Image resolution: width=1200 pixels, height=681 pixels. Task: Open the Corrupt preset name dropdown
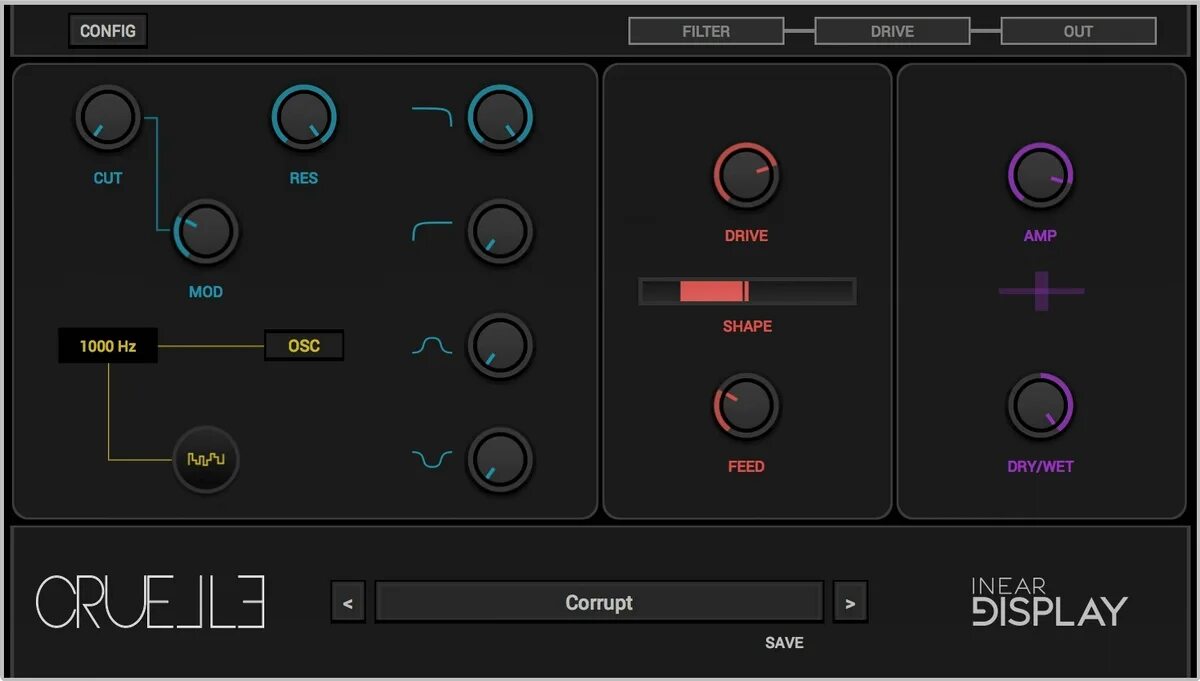coord(599,603)
